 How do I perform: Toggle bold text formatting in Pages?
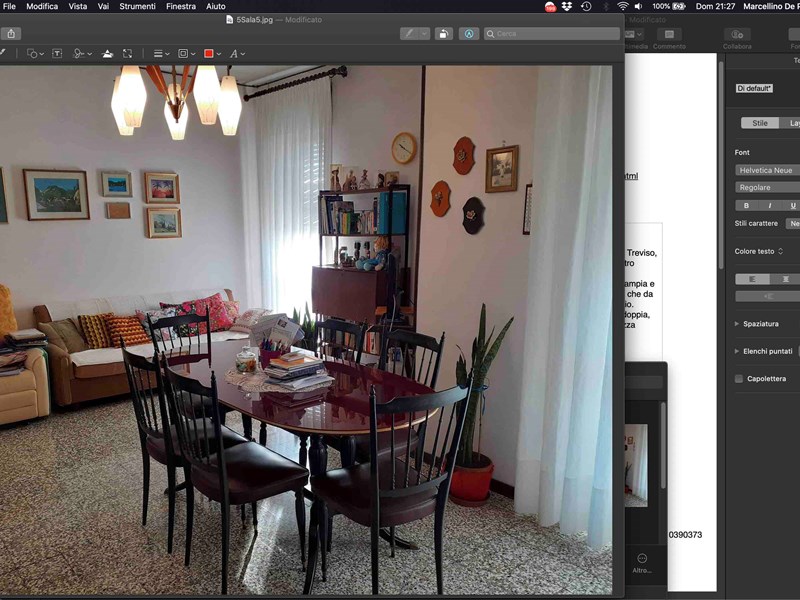click(746, 205)
